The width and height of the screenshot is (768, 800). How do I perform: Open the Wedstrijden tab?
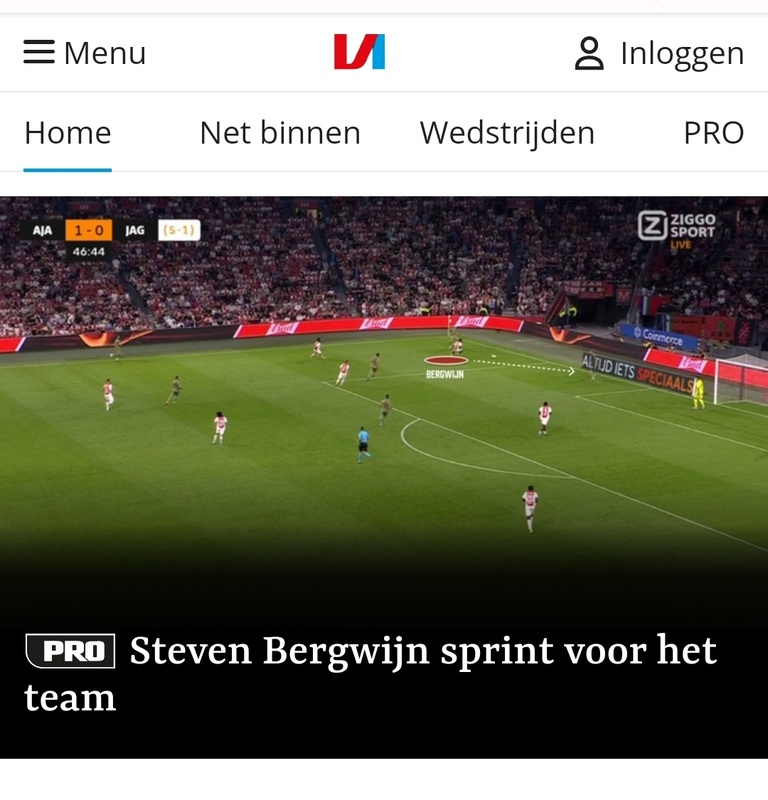tap(507, 134)
